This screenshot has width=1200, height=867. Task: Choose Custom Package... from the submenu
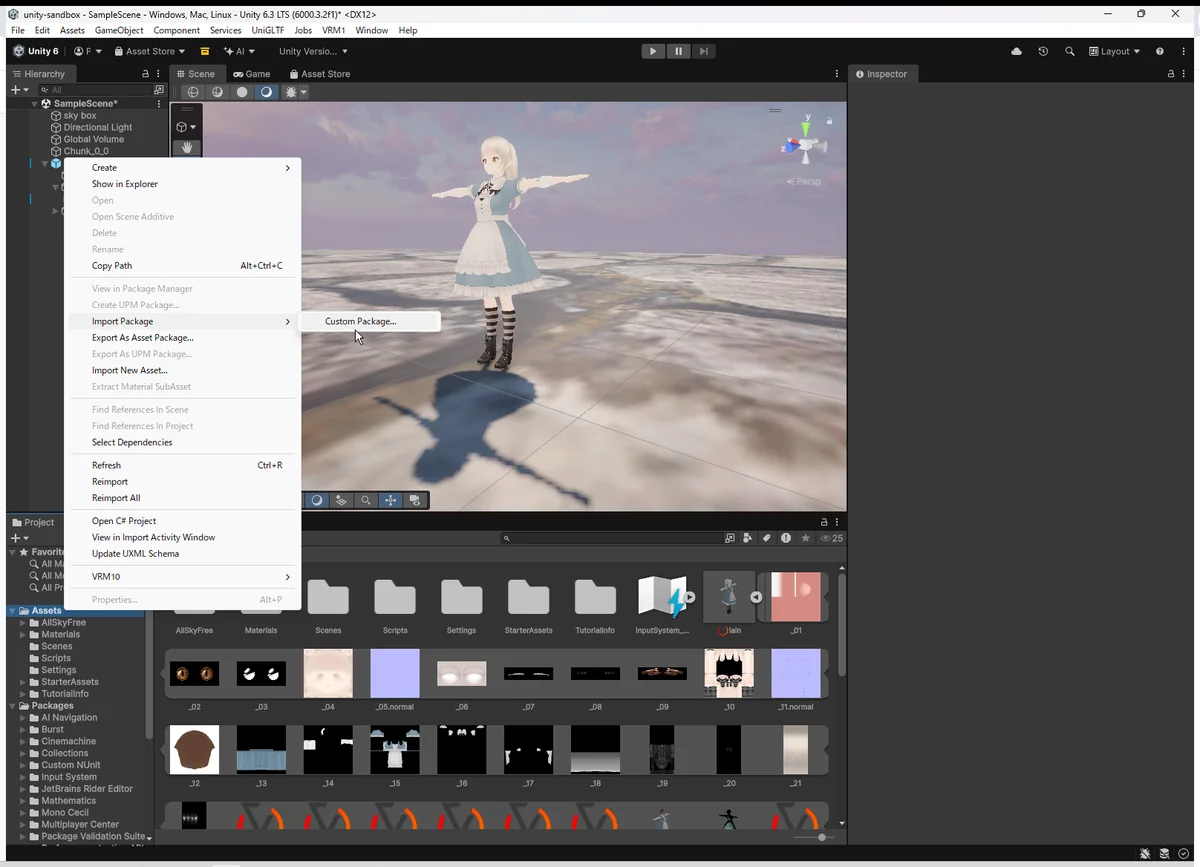click(x=360, y=321)
